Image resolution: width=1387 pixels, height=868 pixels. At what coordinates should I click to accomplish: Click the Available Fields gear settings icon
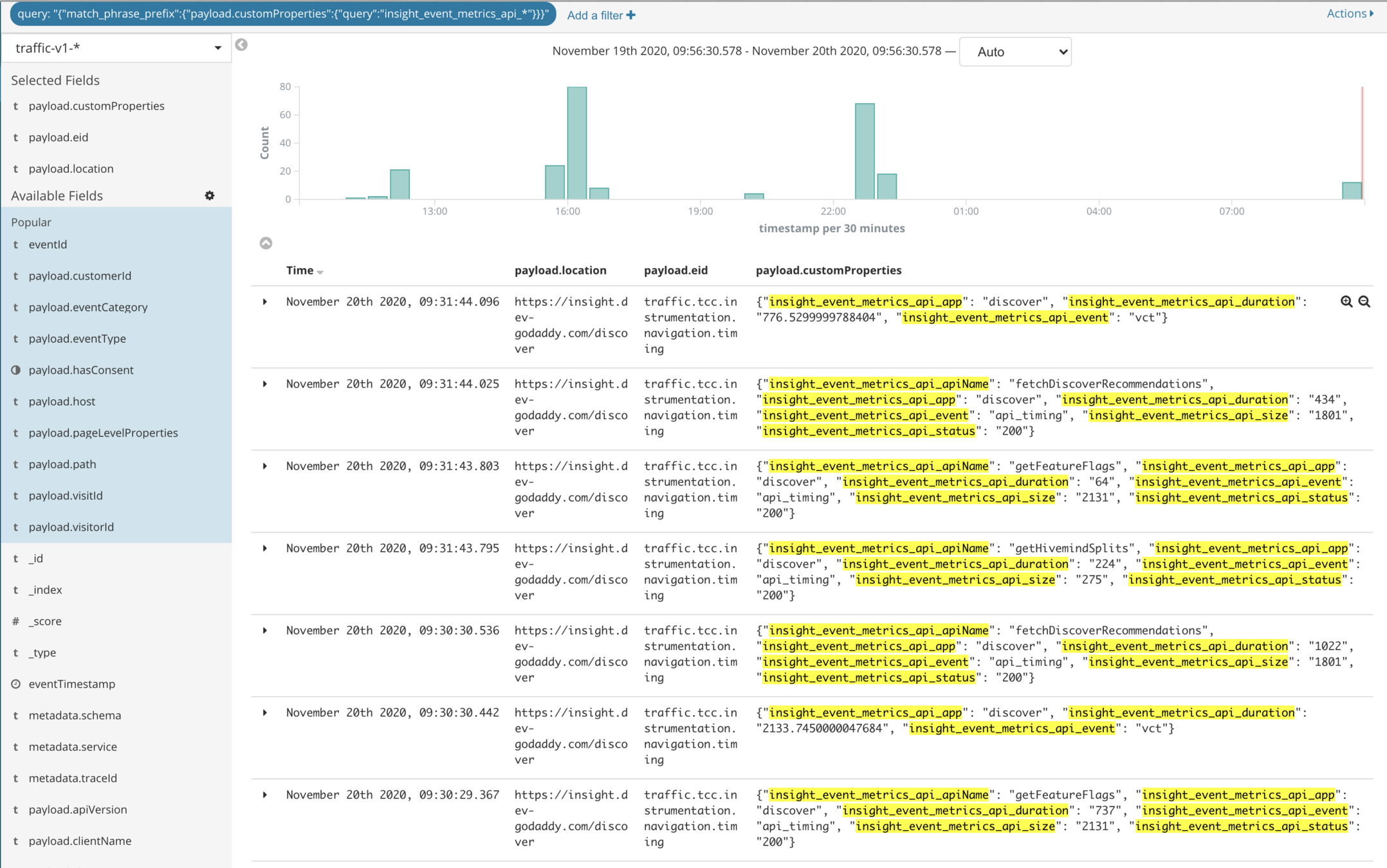(x=210, y=195)
